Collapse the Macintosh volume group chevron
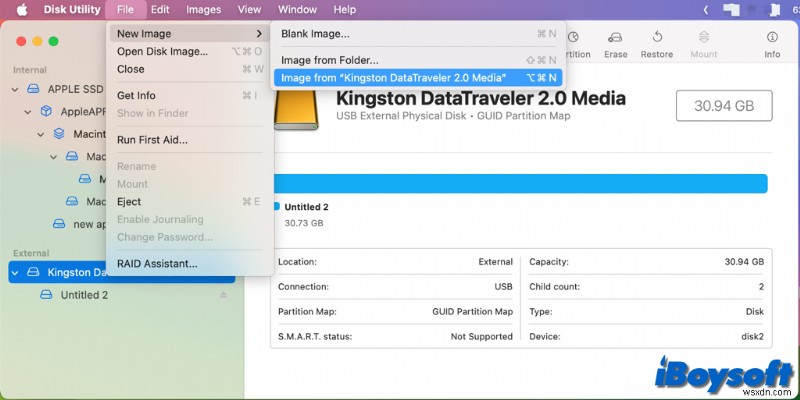The height and width of the screenshot is (400, 800). click(x=41, y=134)
